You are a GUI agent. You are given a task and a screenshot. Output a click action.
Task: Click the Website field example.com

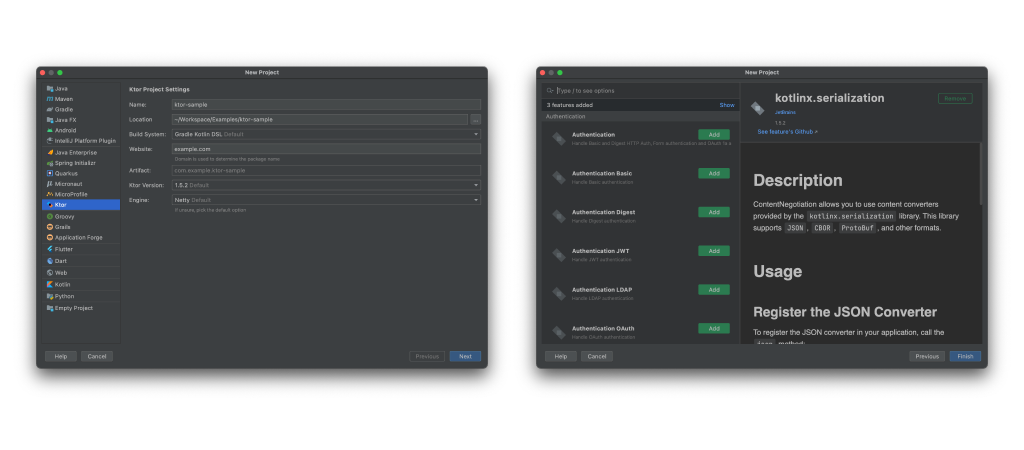[x=326, y=149]
